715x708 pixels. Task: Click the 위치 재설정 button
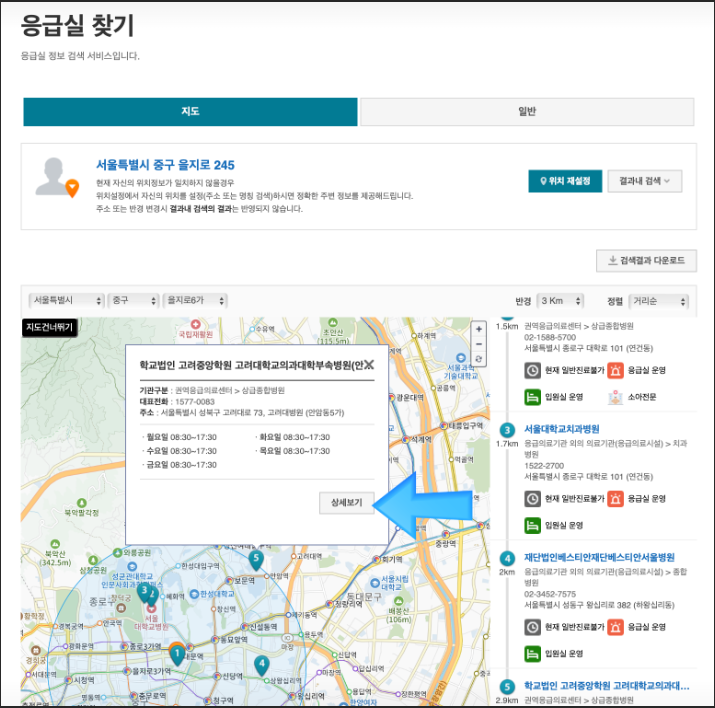pyautogui.click(x=565, y=181)
